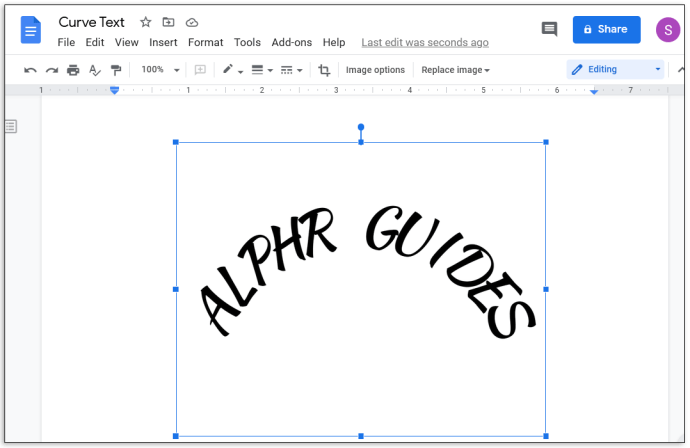Open the Editing mode dropdown
Screen dimensions: 690x448
[616, 70]
